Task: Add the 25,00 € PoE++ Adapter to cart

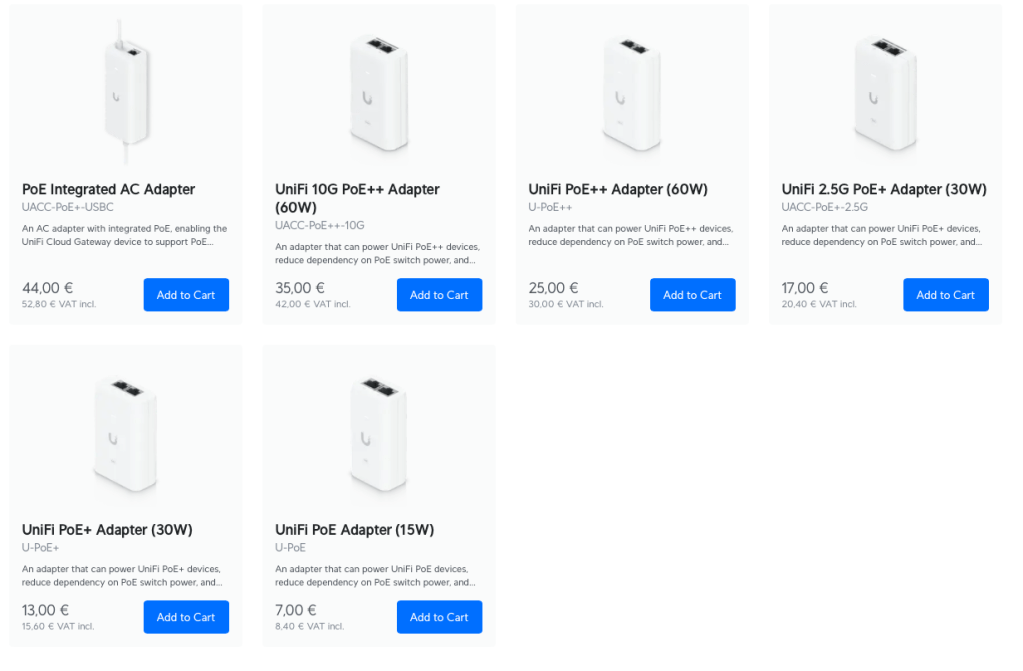Action: click(x=692, y=295)
